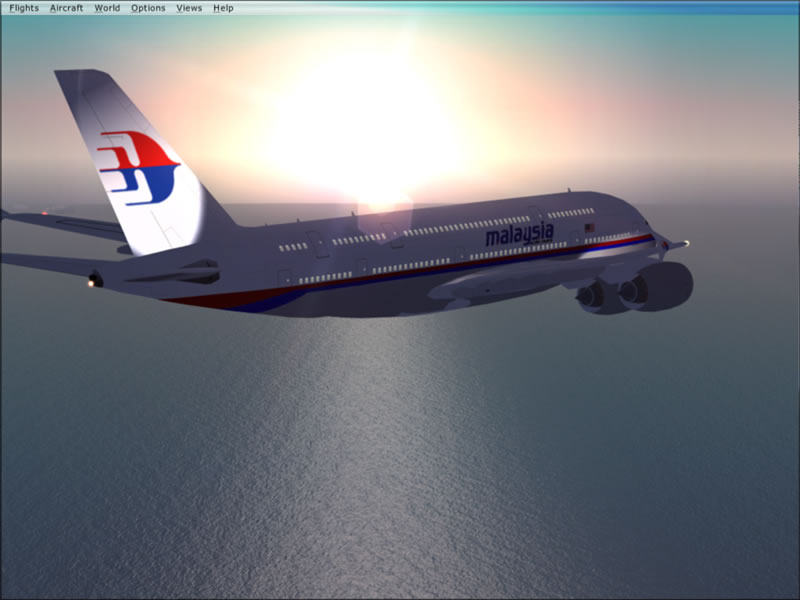Click the red-blue stripe on the rear fuselage

230,299
